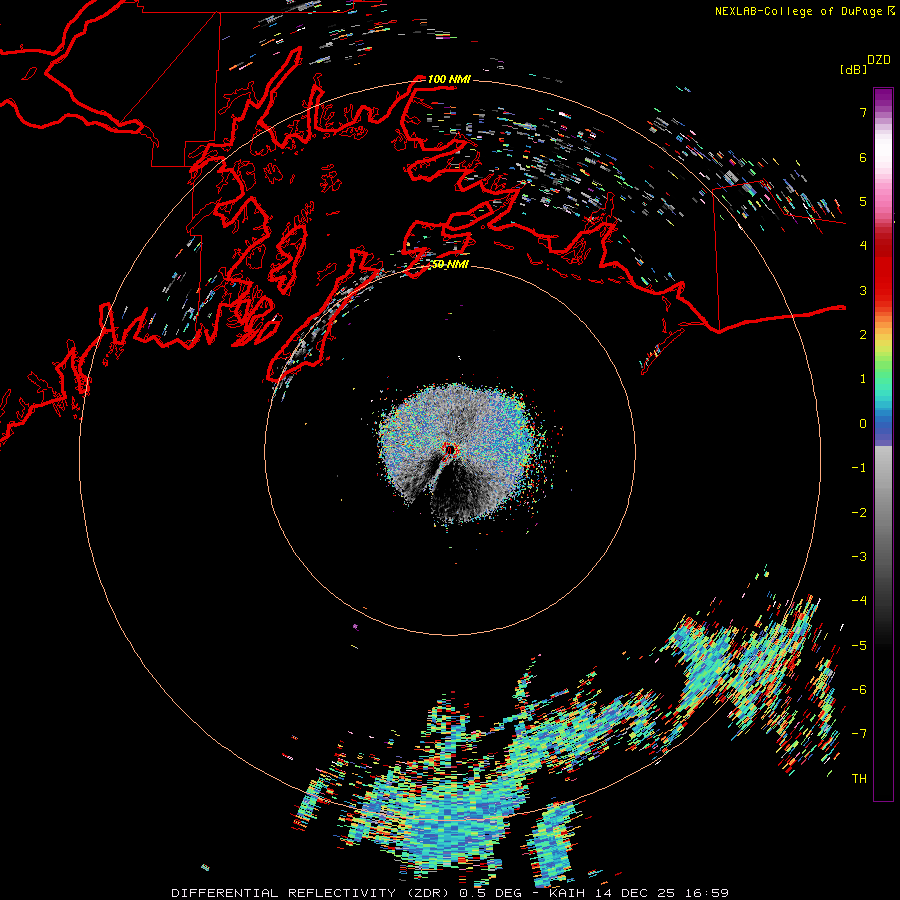Viewport: 900px width, 900px height.
Task: Click the "KAIH" station identifier
Action: [x=567, y=893]
